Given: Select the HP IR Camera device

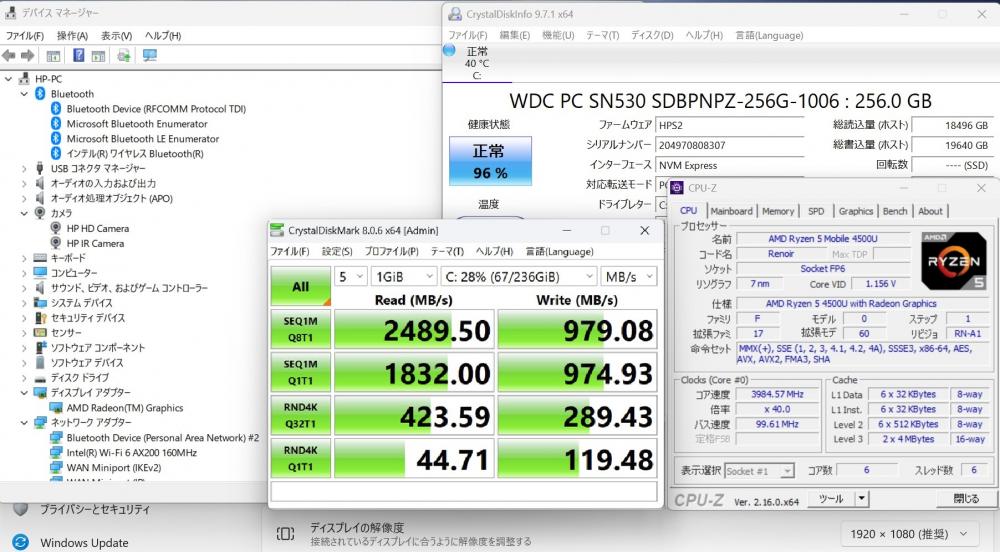Looking at the screenshot, I should [x=95, y=243].
